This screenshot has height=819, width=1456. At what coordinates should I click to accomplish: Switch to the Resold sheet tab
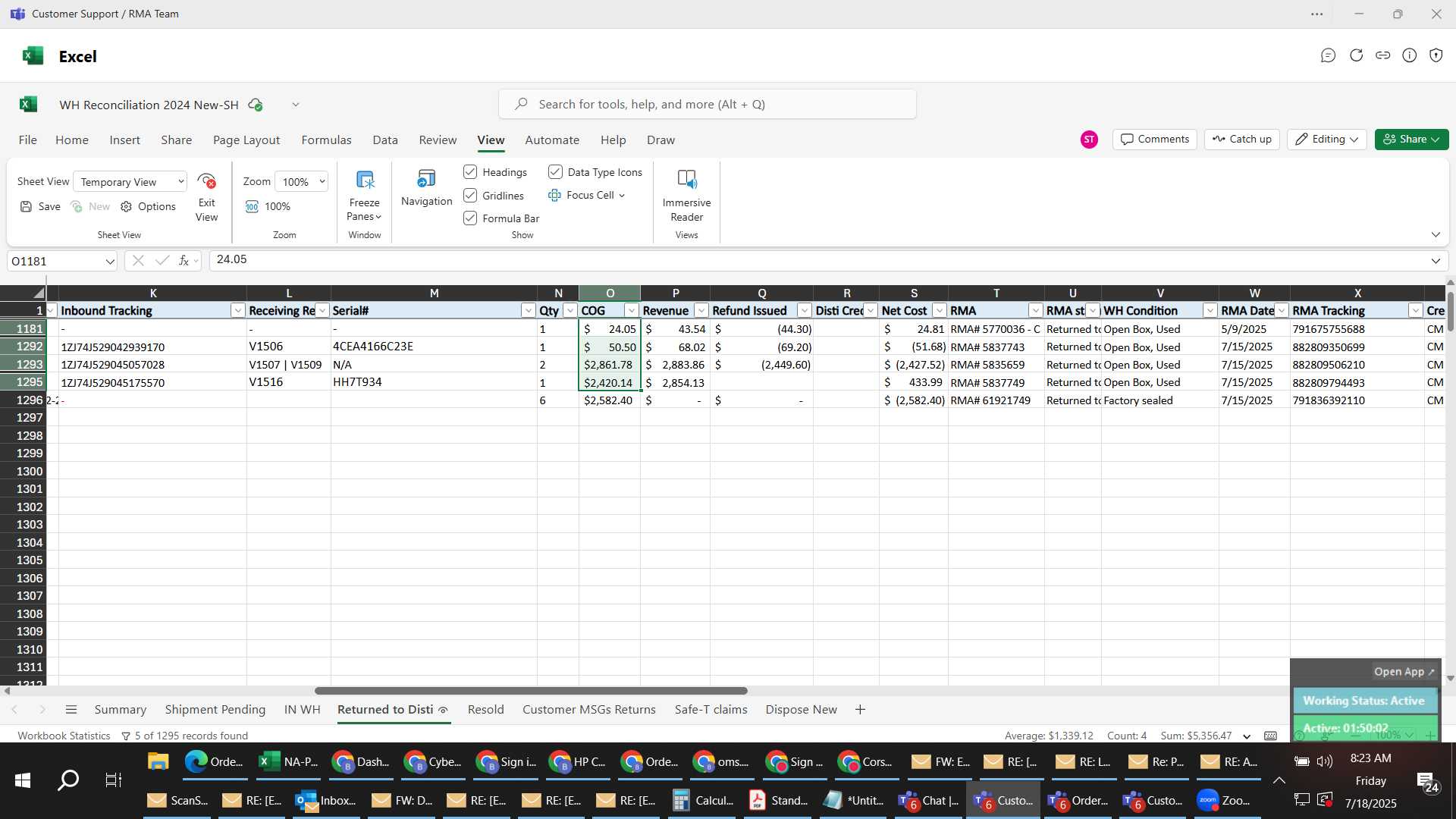(x=485, y=710)
